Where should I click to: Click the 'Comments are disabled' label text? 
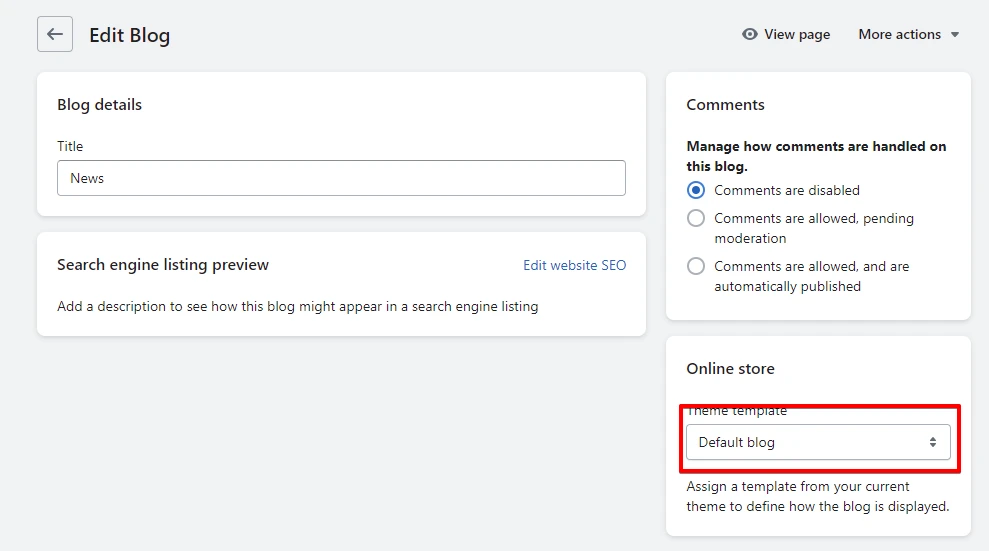[x=787, y=190]
